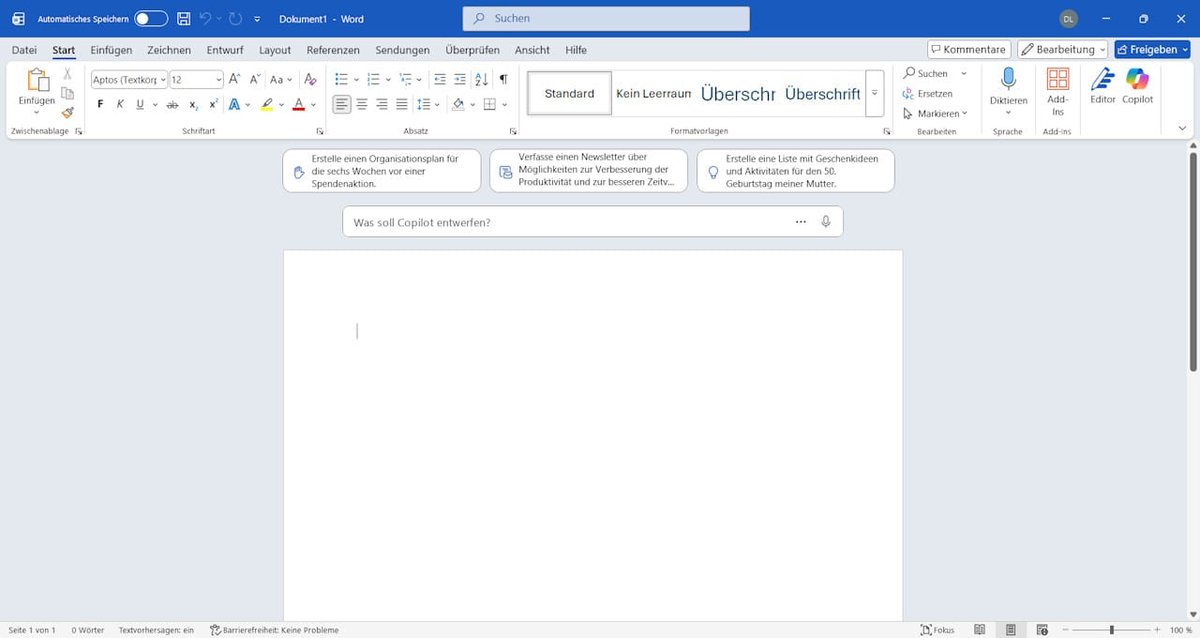The height and width of the screenshot is (638, 1200).
Task: Switch to the Einfügen tab
Action: click(111, 50)
